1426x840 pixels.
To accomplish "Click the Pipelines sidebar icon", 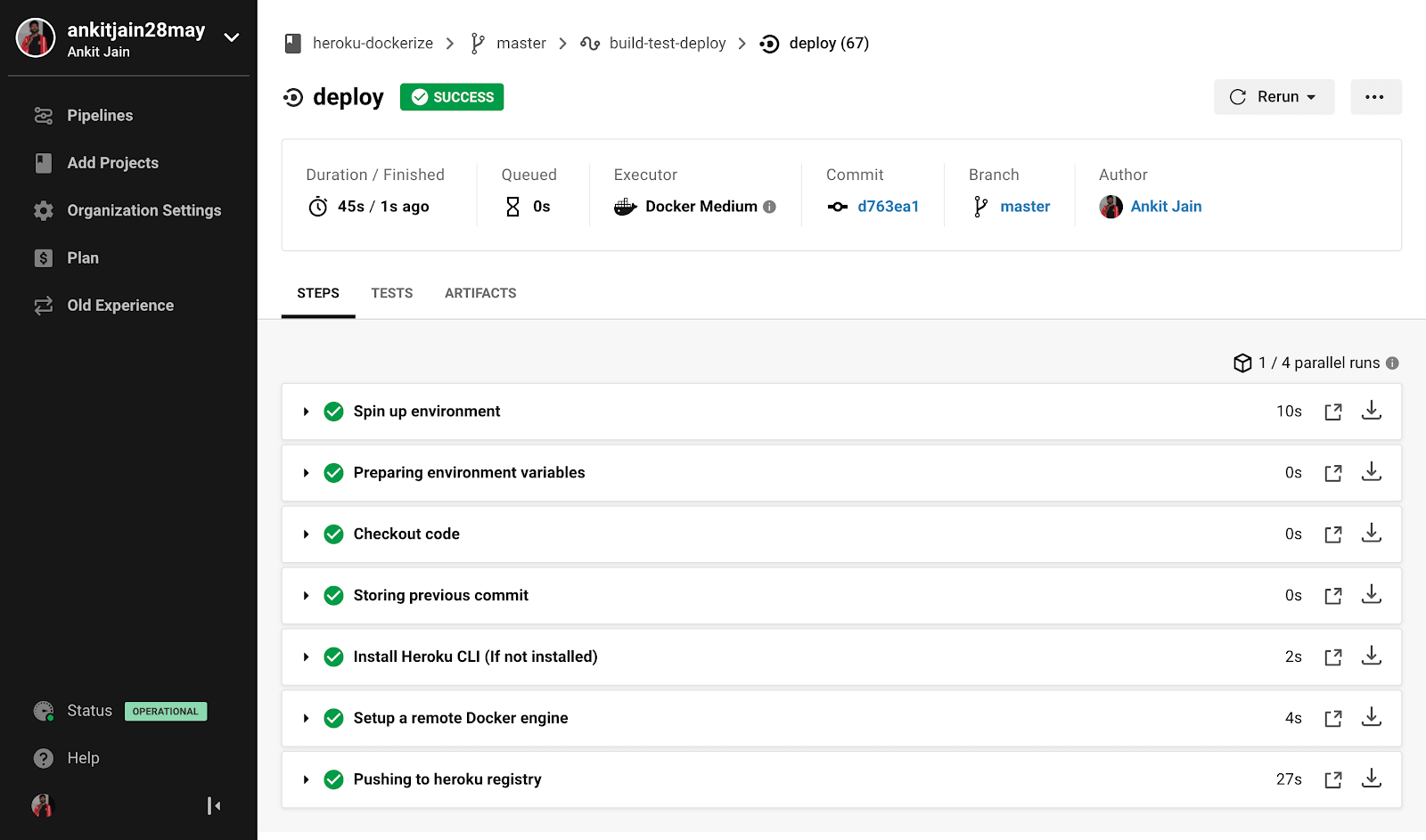I will (x=44, y=116).
